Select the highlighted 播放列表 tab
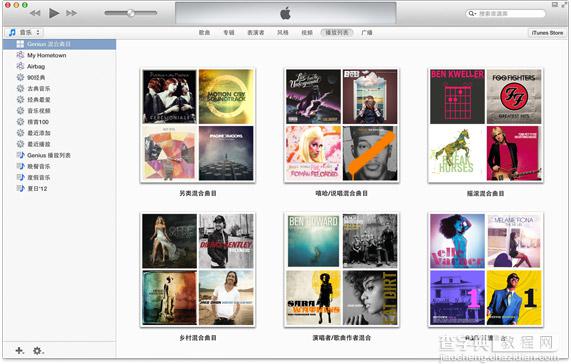 tap(337, 32)
